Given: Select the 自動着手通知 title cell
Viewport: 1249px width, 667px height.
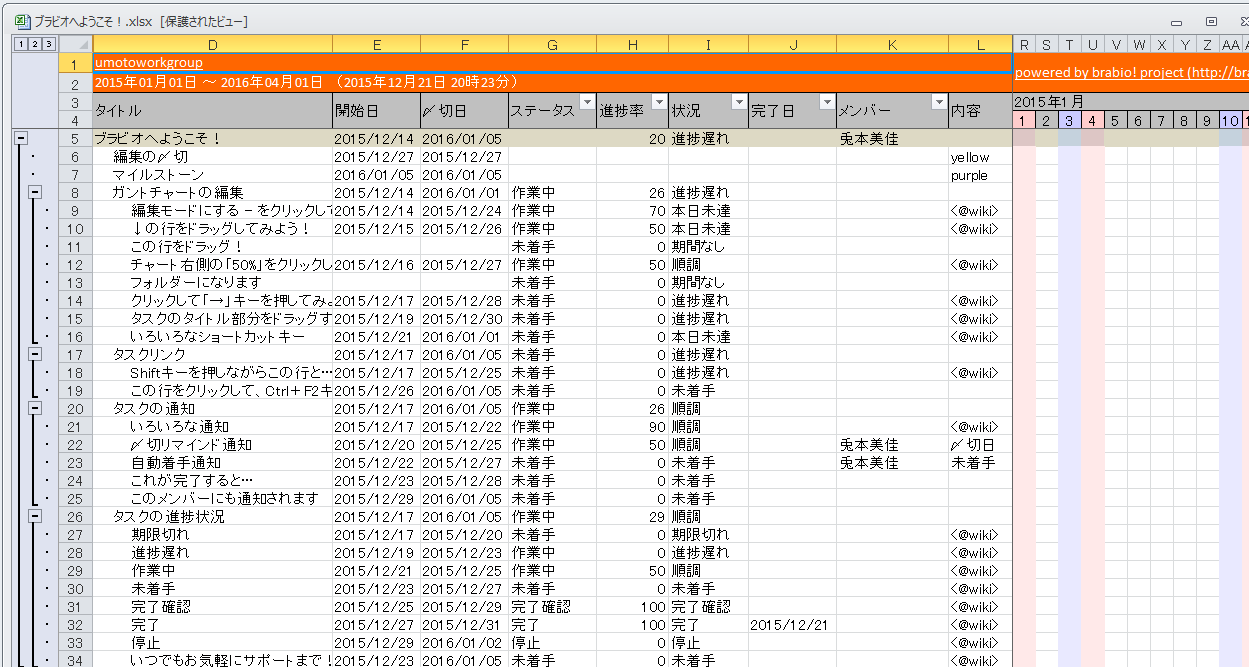Looking at the screenshot, I should (213, 463).
